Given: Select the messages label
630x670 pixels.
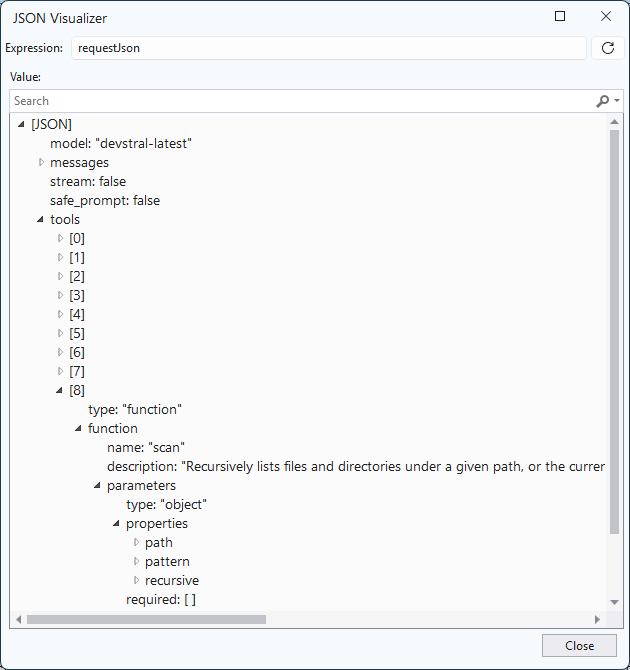Looking at the screenshot, I should point(79,163).
